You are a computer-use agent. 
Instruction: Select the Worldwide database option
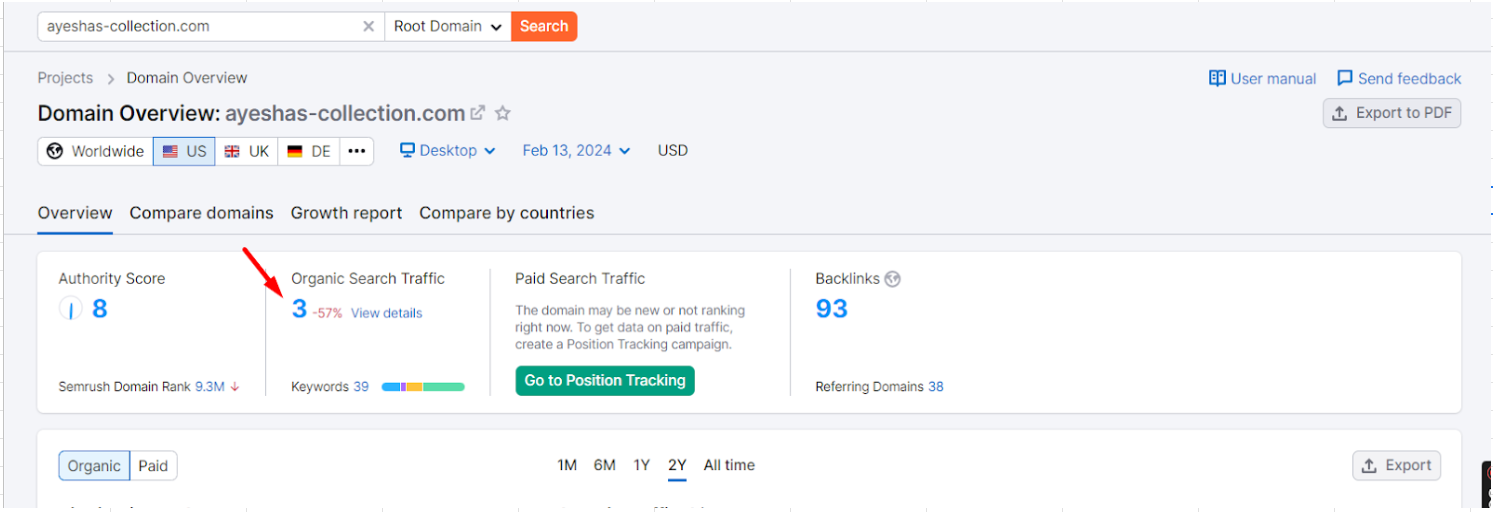coord(95,151)
